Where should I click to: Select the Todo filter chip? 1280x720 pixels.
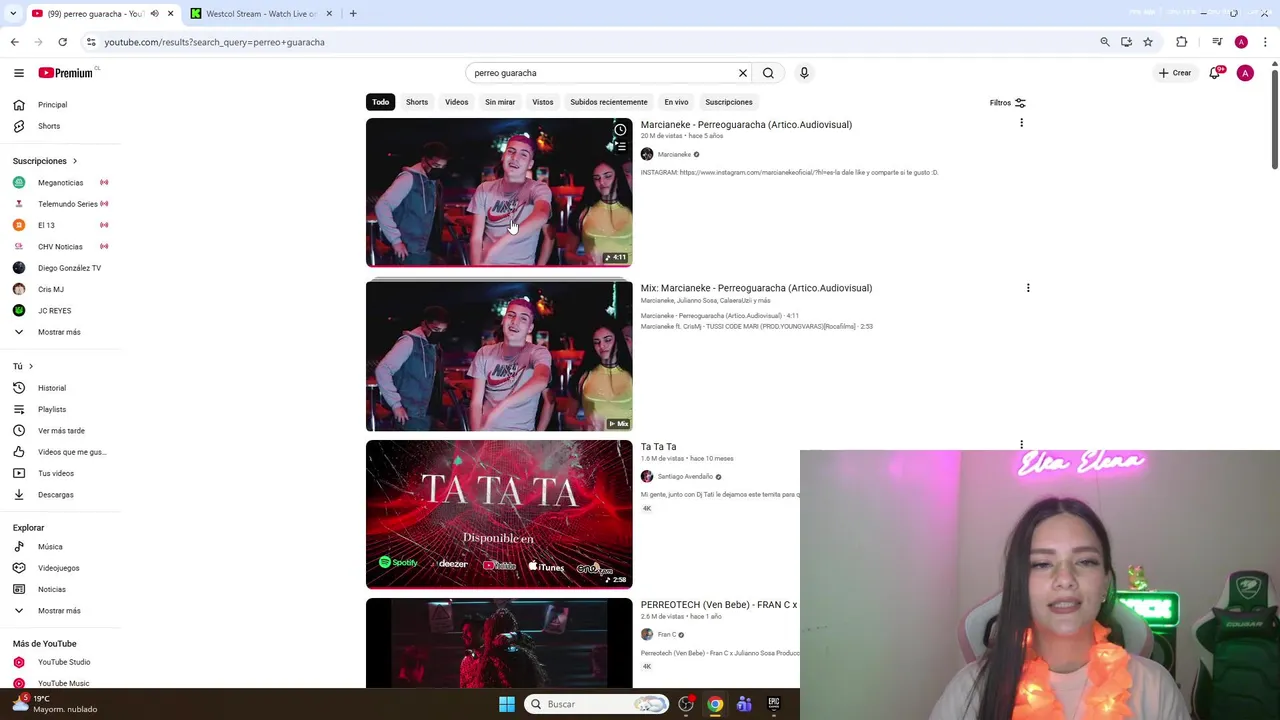(381, 102)
